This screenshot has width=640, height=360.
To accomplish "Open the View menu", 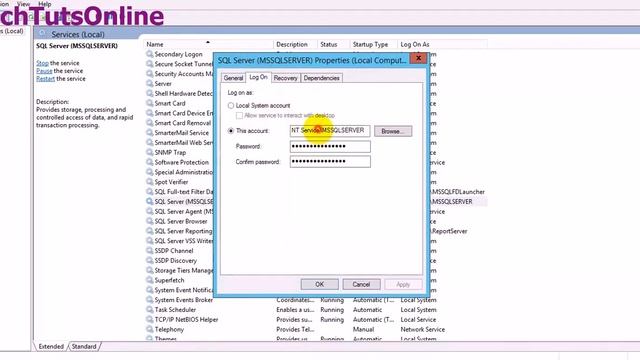I will [23, 4].
